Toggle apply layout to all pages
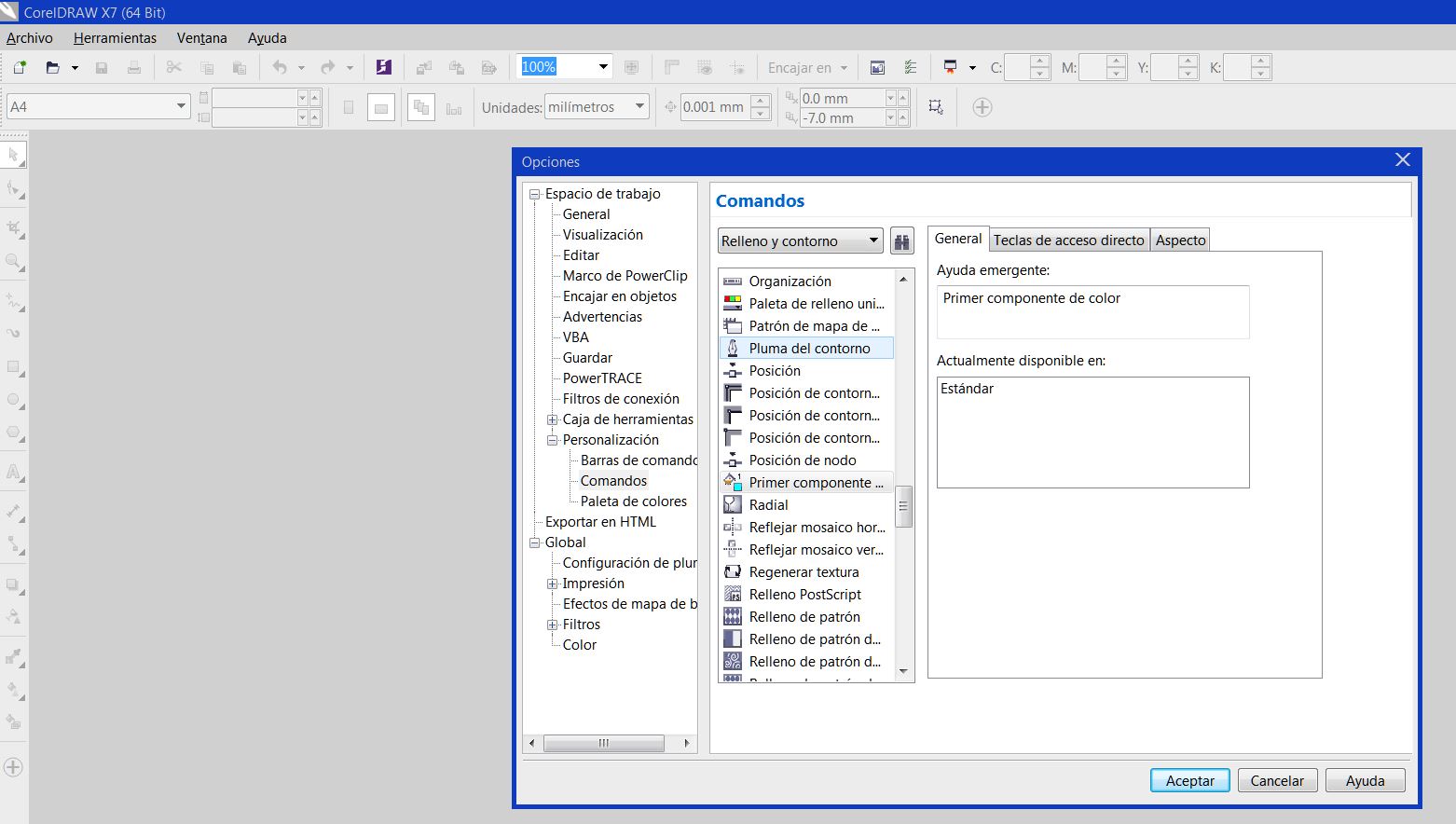The width and height of the screenshot is (1456, 824). [x=421, y=107]
